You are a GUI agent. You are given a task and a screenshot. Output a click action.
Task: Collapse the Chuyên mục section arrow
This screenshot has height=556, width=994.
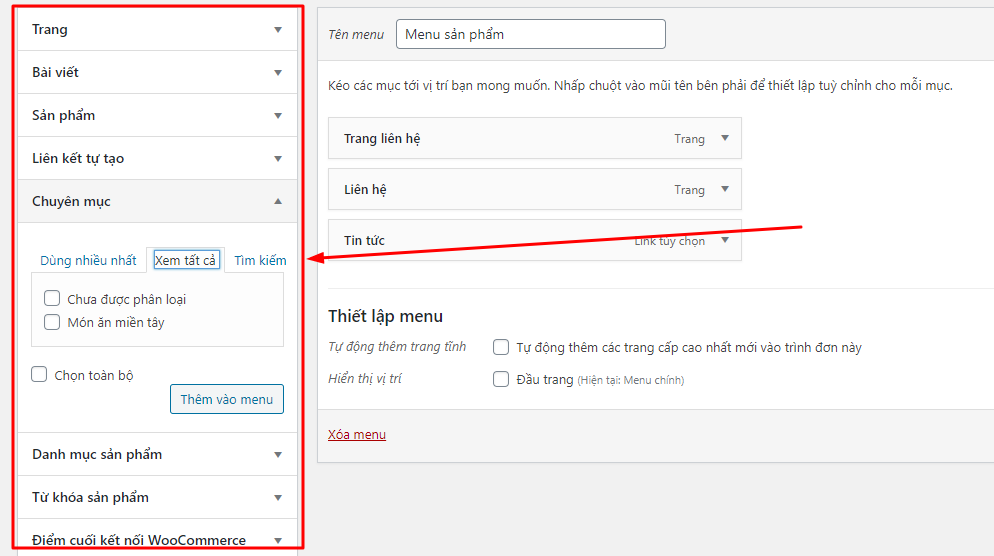pos(278,202)
